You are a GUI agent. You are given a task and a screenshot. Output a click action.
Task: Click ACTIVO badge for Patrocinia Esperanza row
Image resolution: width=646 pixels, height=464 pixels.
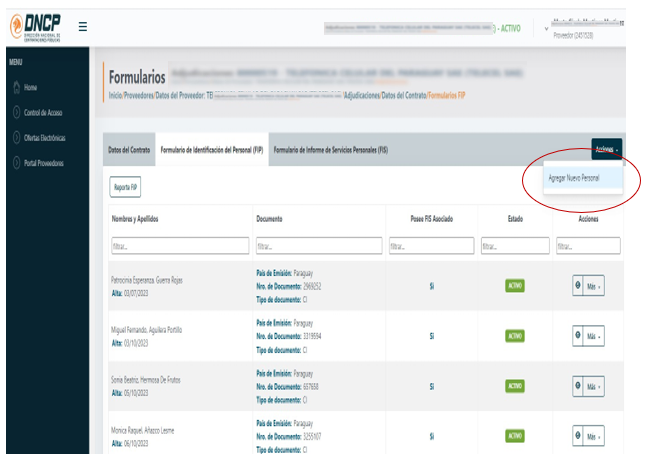tap(515, 286)
